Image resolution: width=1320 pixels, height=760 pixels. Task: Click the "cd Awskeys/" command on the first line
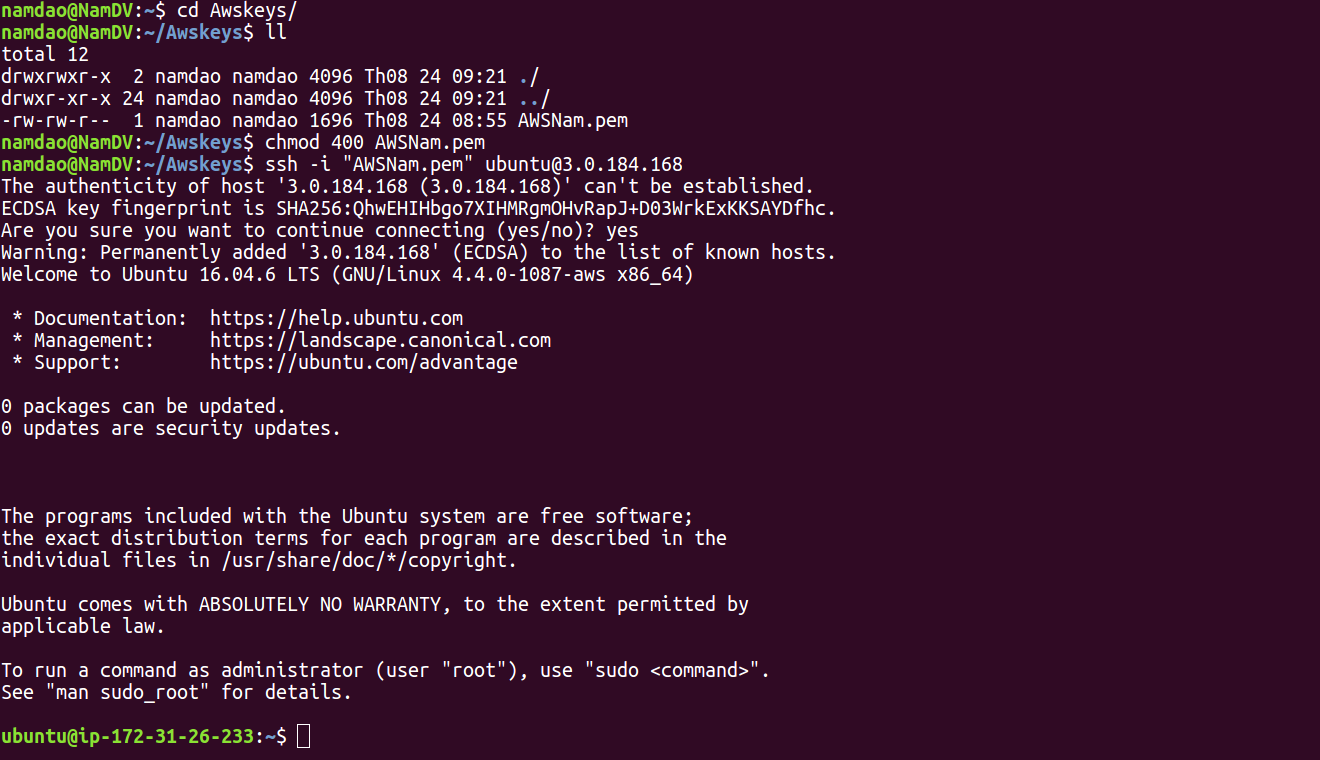(237, 10)
